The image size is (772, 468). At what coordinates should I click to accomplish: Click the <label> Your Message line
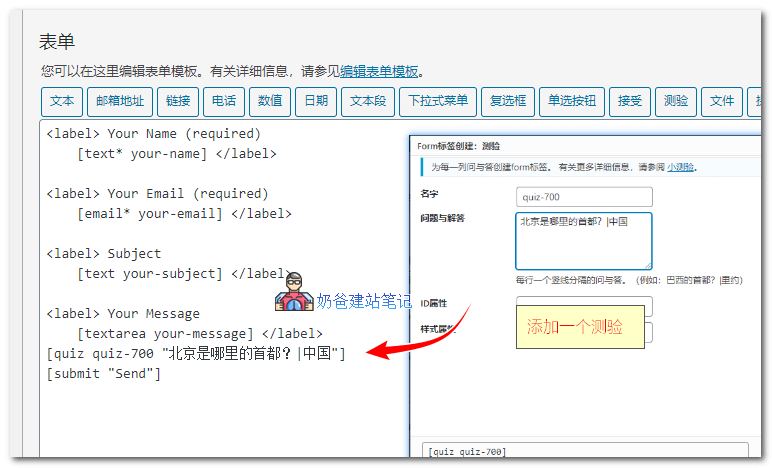pyautogui.click(x=123, y=314)
